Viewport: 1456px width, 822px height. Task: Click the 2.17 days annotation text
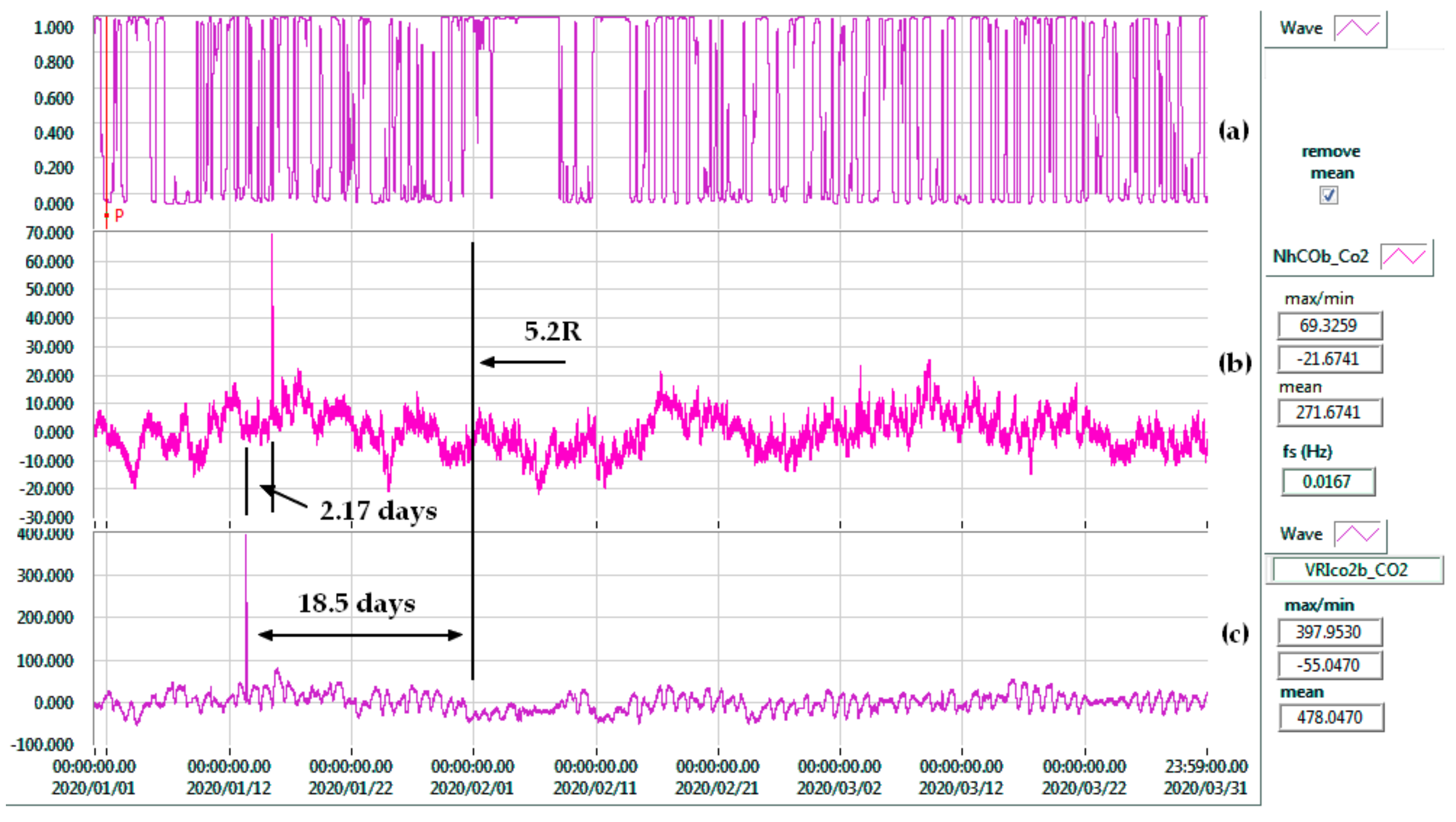[378, 511]
